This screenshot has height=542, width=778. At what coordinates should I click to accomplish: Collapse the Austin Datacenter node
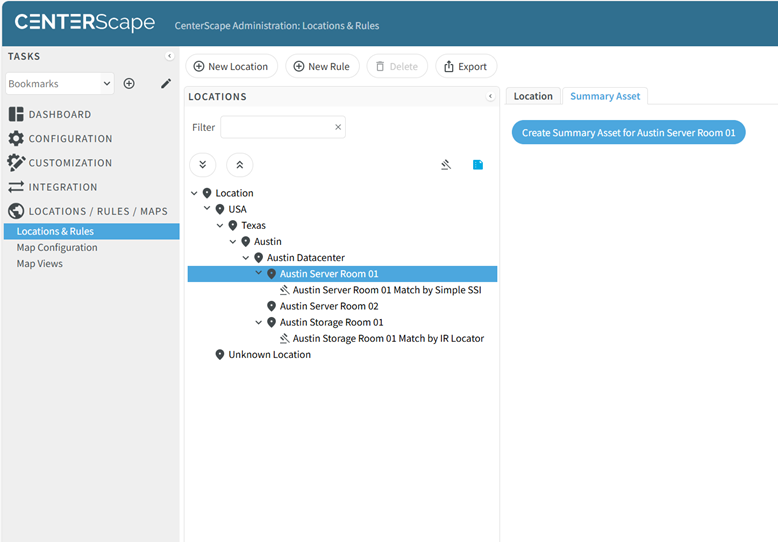246,258
